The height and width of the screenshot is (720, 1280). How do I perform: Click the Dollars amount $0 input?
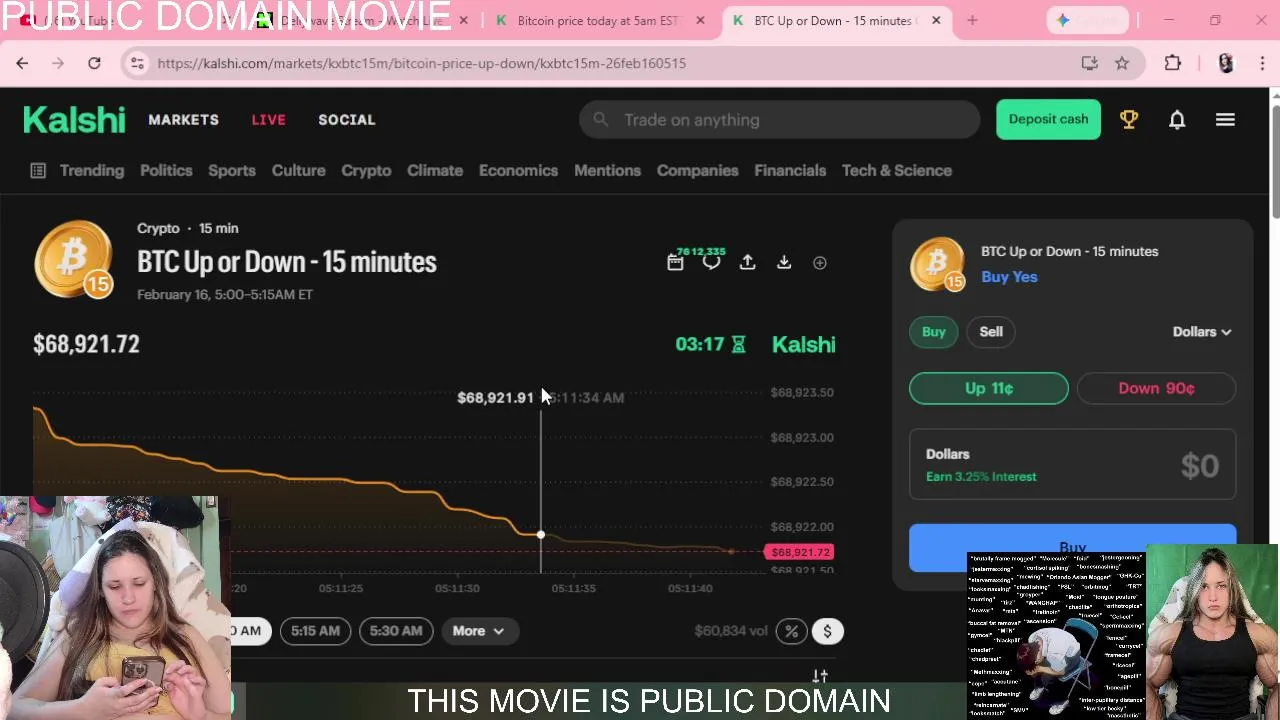pos(1072,465)
